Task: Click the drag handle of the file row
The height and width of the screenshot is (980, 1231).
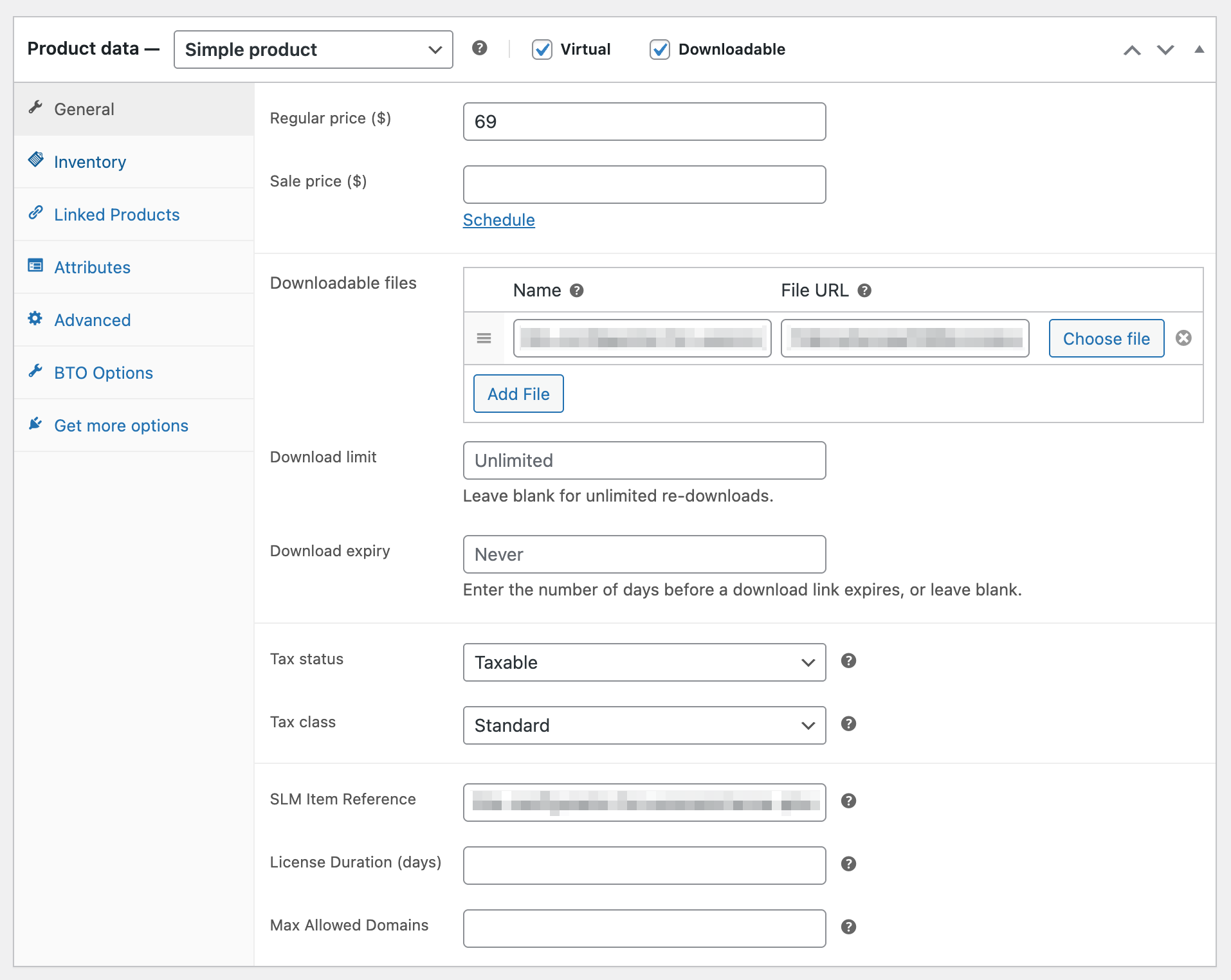Action: pos(484,338)
